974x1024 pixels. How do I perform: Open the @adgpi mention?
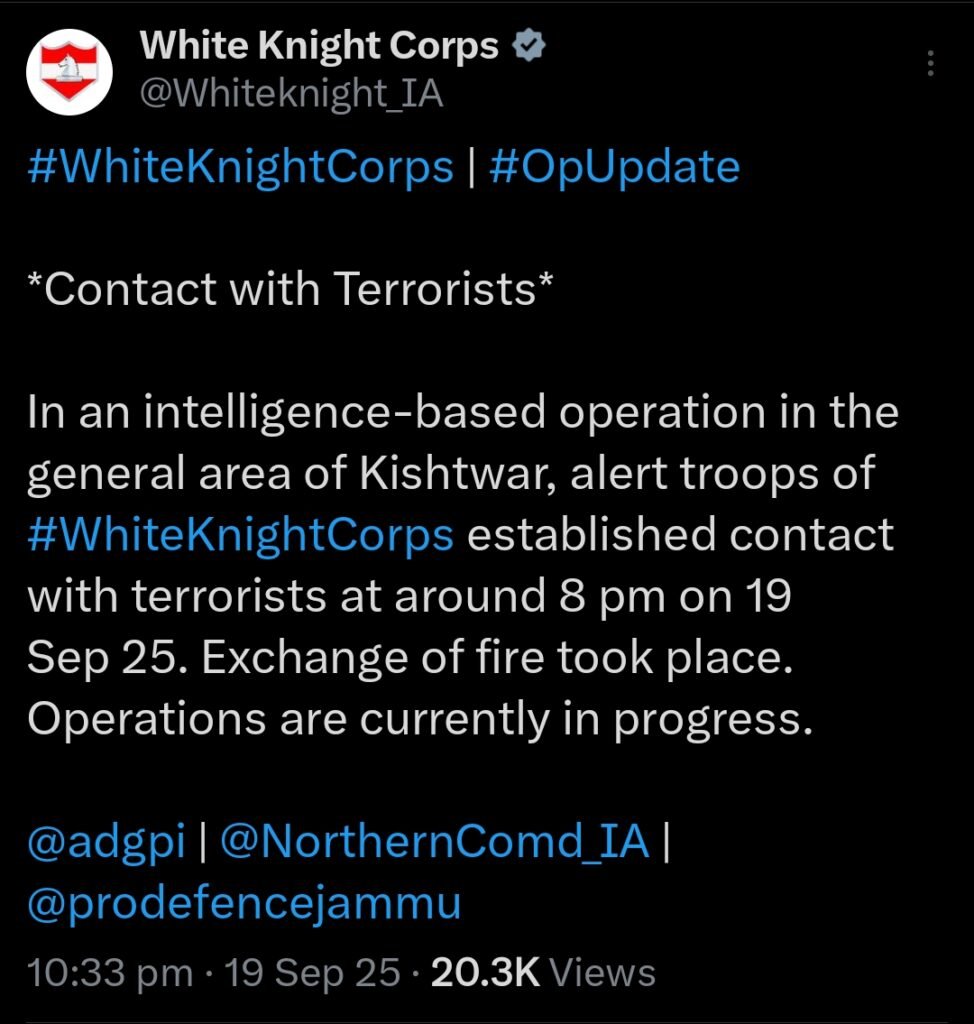tap(106, 842)
